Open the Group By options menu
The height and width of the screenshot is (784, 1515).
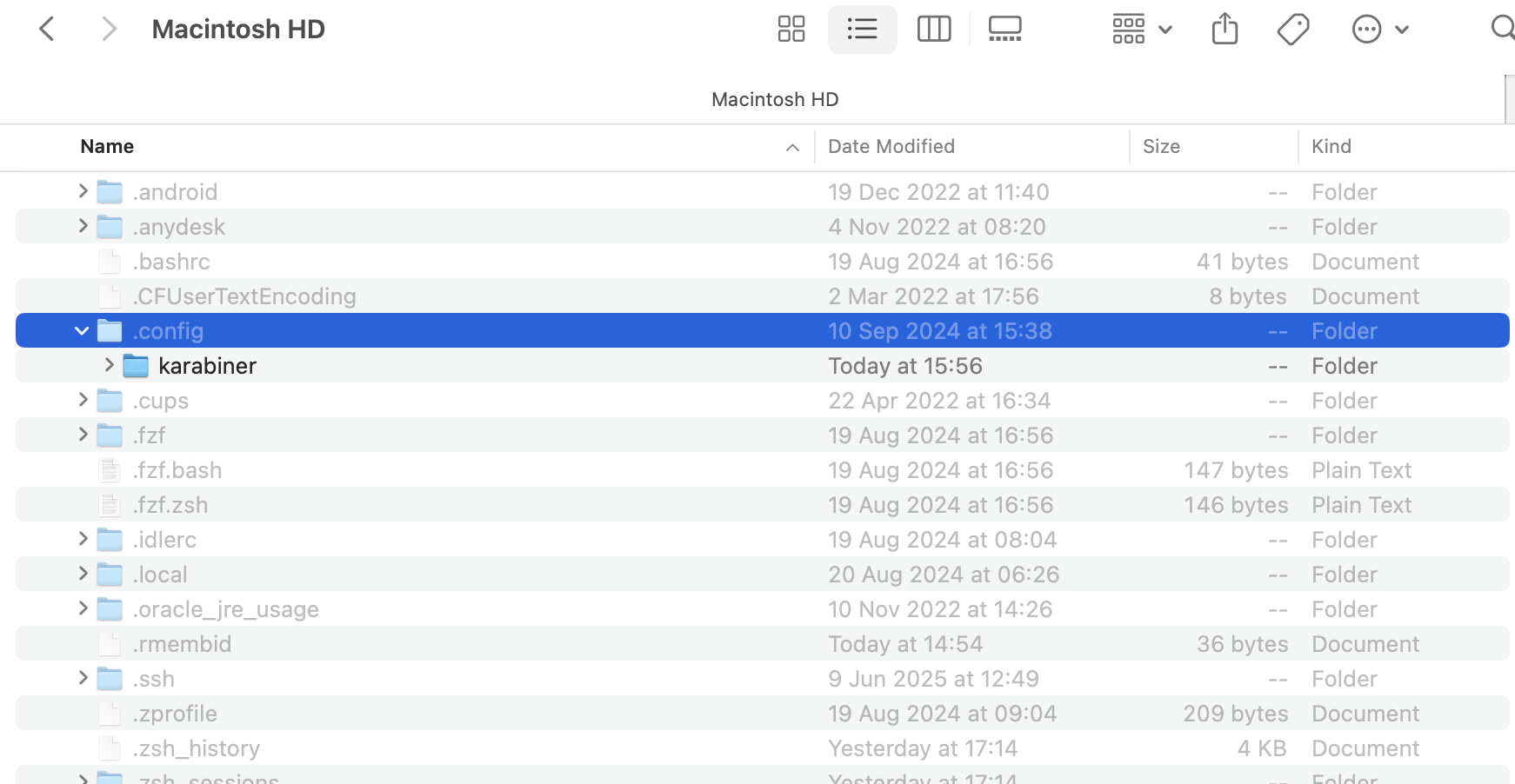(1143, 30)
